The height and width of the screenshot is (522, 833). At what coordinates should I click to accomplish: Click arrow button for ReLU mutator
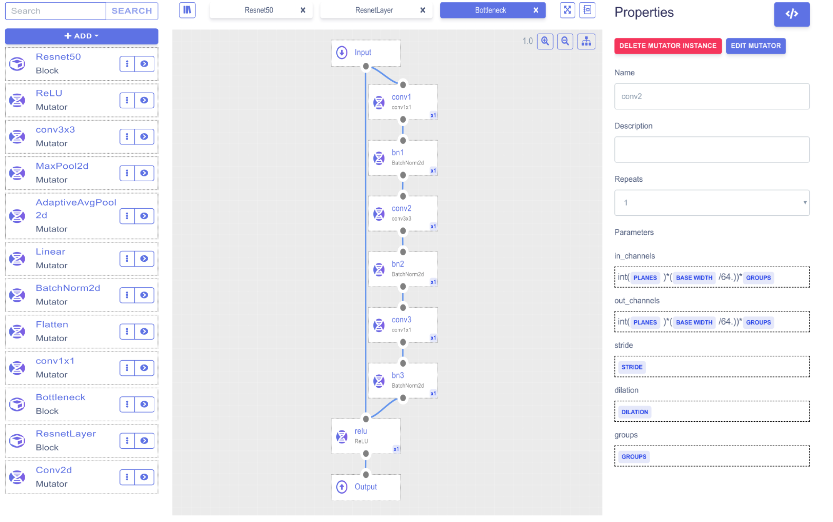(x=144, y=100)
